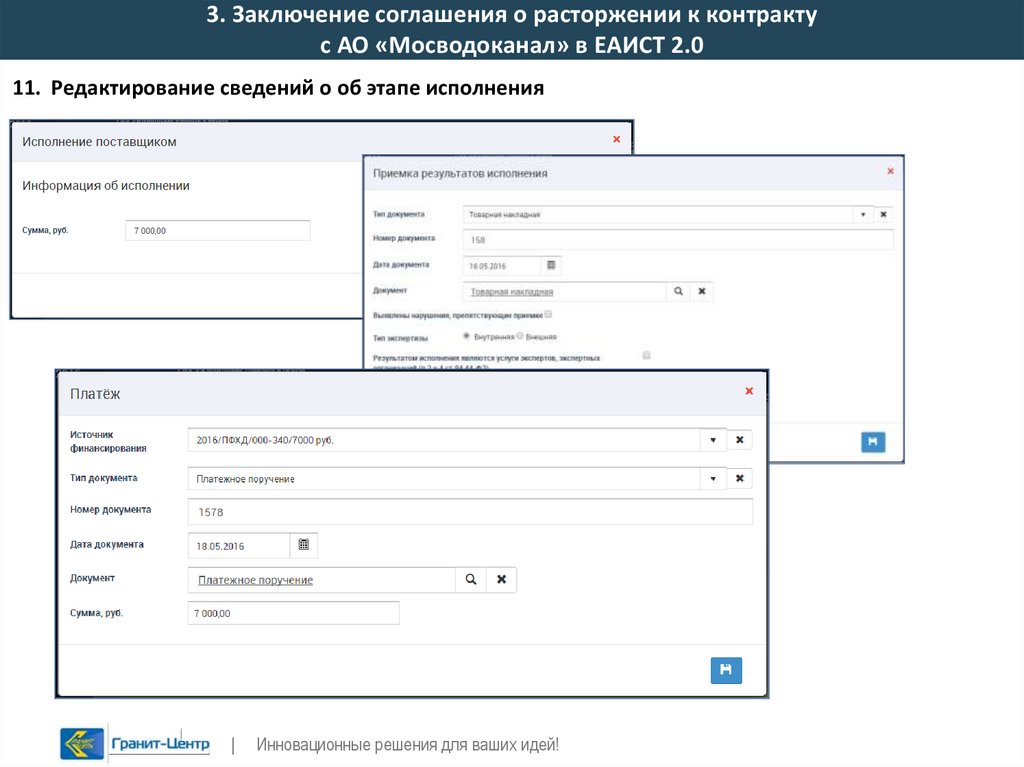1024x767 pixels.
Task: Click the save icon in the Приемка результатов window
Action: pos(873,442)
